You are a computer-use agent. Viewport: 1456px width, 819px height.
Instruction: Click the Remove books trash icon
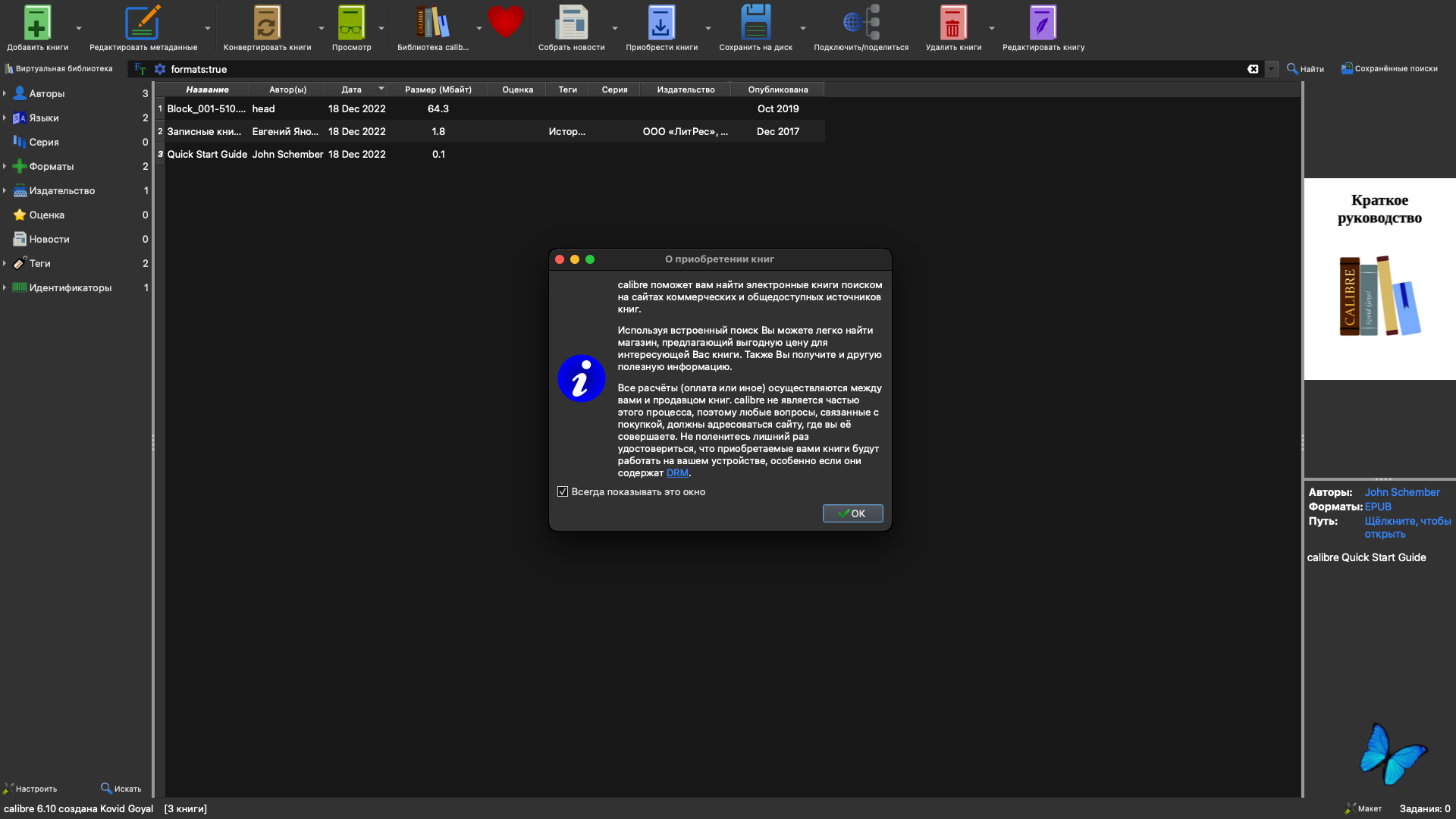pos(952,23)
